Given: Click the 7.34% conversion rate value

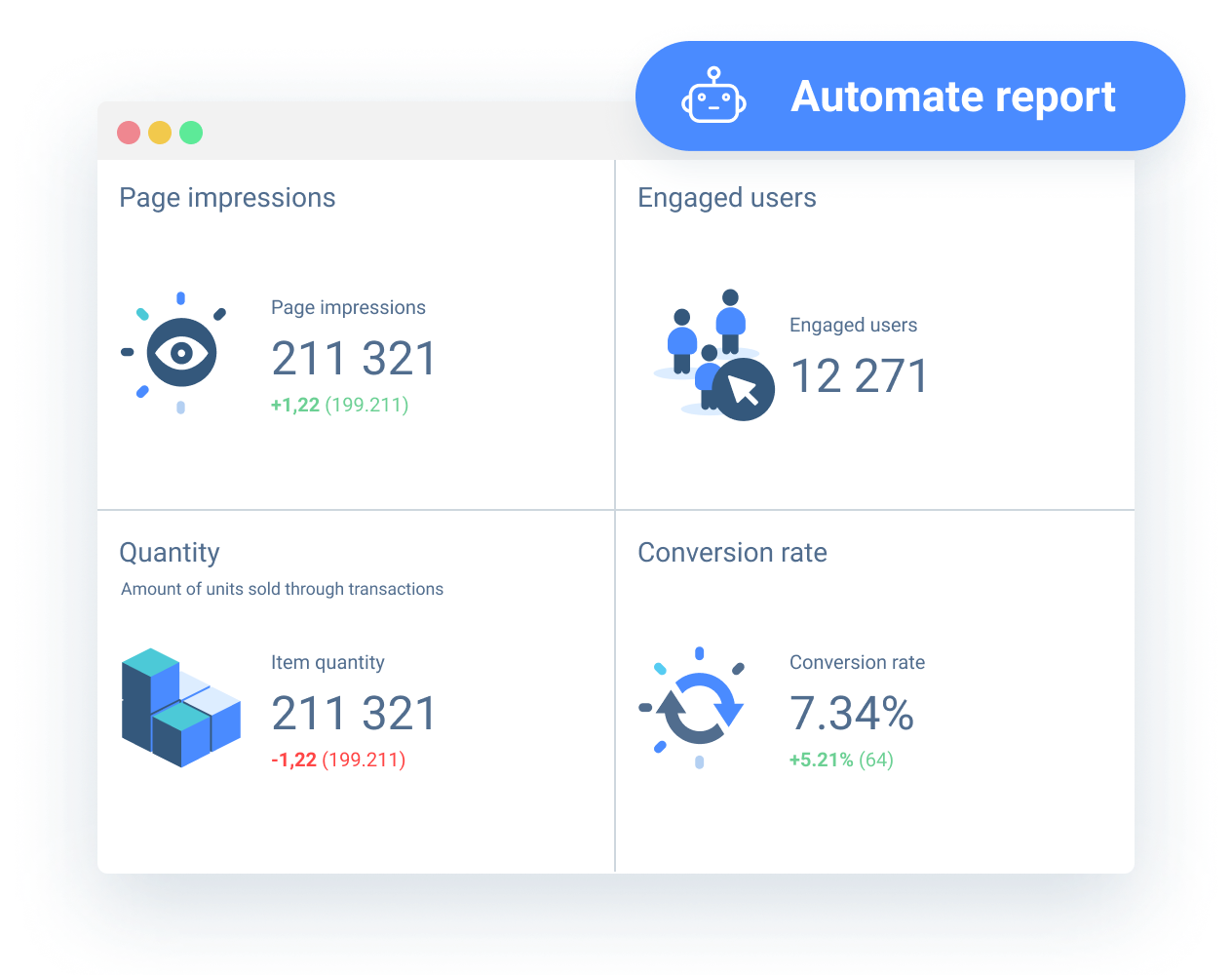Looking at the screenshot, I should click(851, 713).
